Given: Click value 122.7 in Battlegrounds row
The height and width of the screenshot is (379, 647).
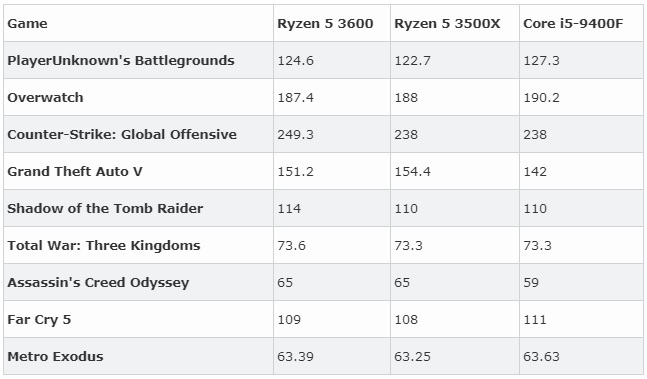Looking at the screenshot, I should click(413, 61).
